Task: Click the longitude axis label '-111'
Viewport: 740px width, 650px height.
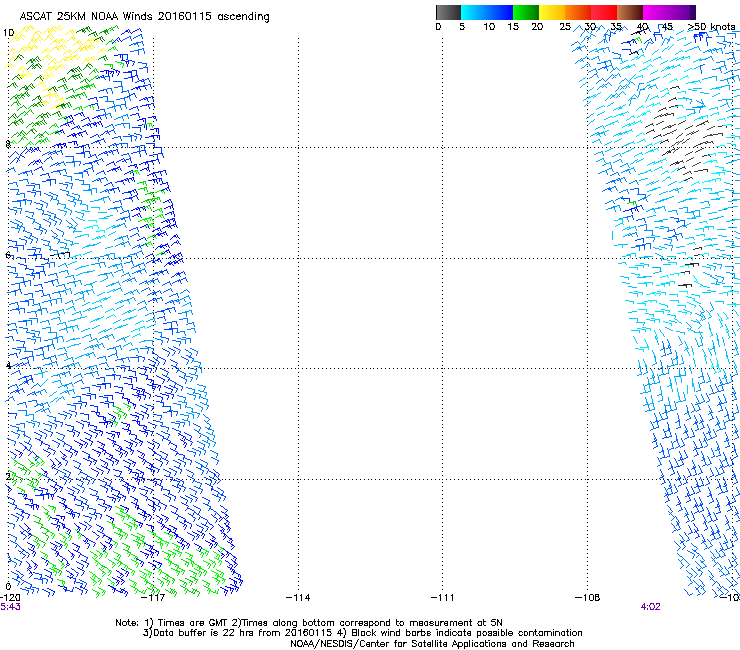Action: [443, 598]
